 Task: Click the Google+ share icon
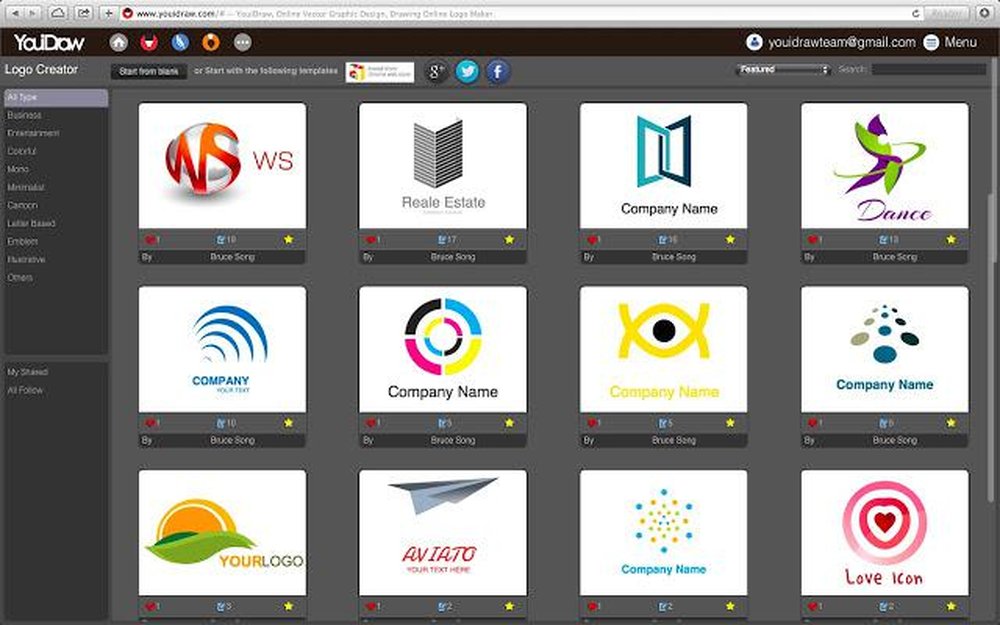(x=434, y=71)
